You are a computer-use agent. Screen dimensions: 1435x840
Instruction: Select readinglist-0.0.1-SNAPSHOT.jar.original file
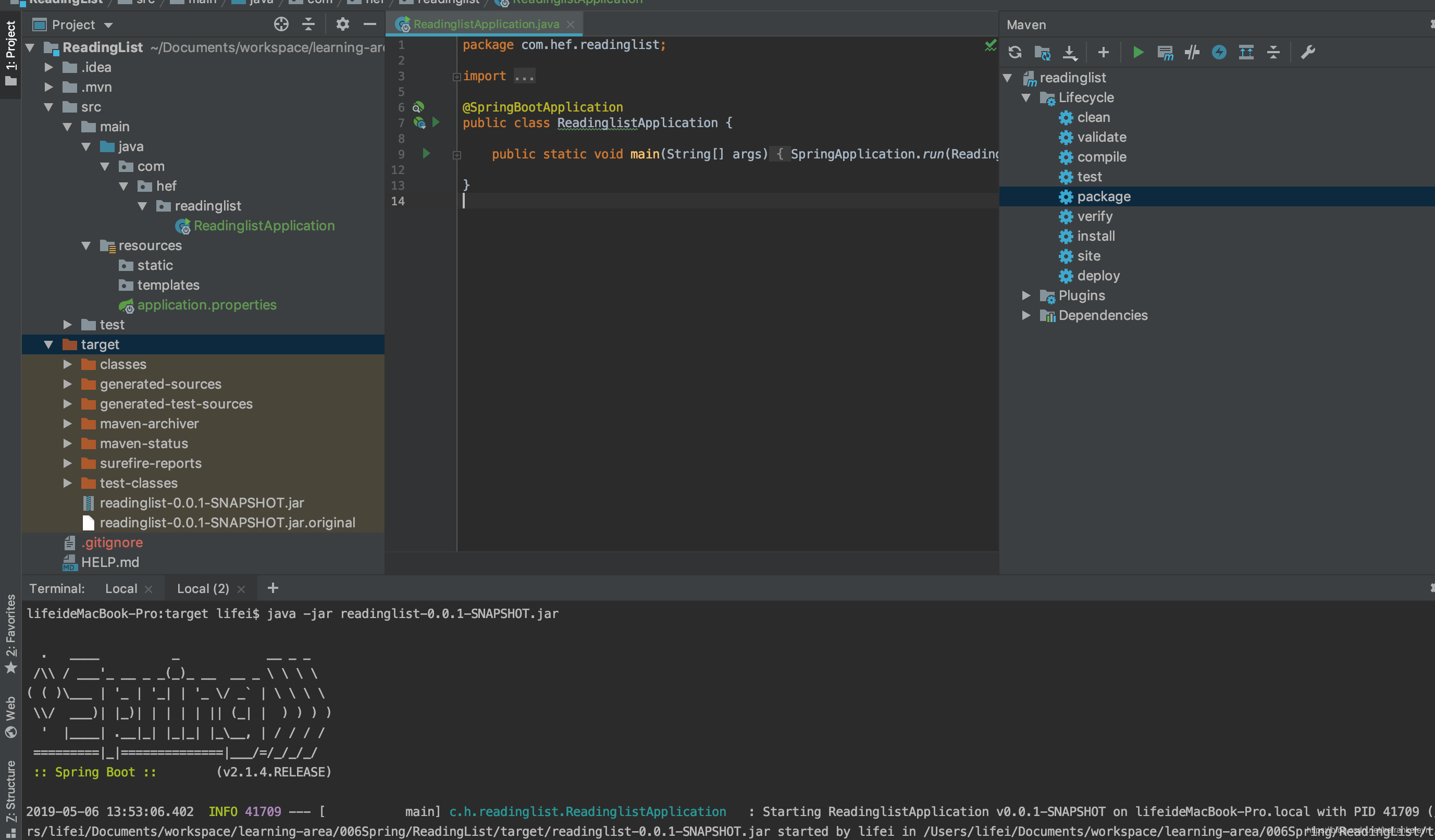click(x=227, y=523)
